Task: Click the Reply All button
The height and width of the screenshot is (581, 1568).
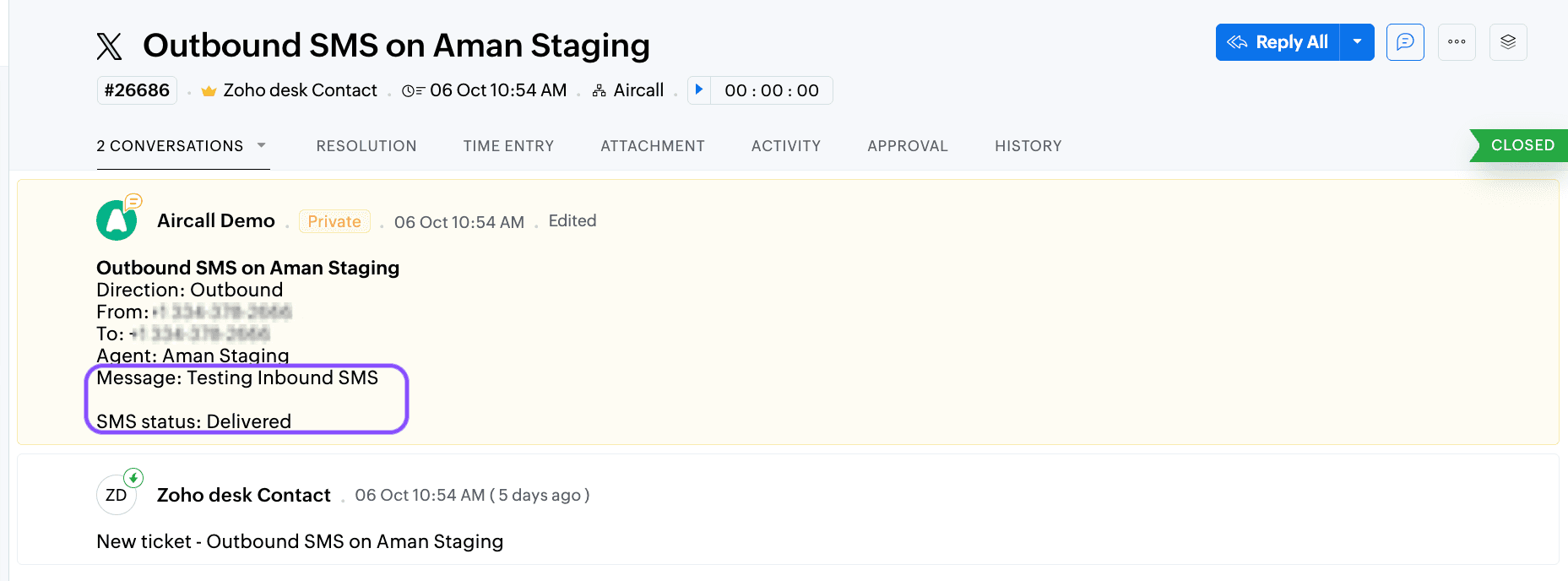Action: pos(1278,42)
